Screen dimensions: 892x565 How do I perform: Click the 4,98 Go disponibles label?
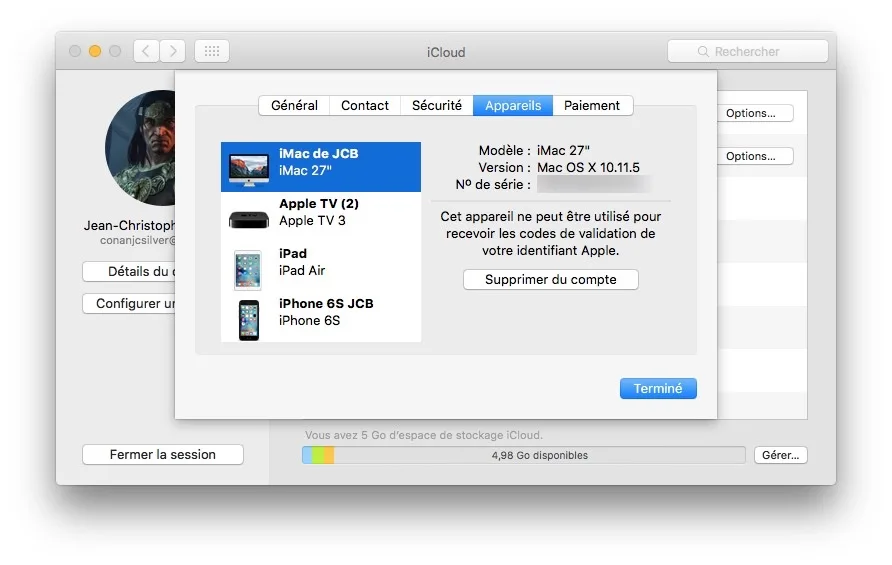pyautogui.click(x=540, y=455)
